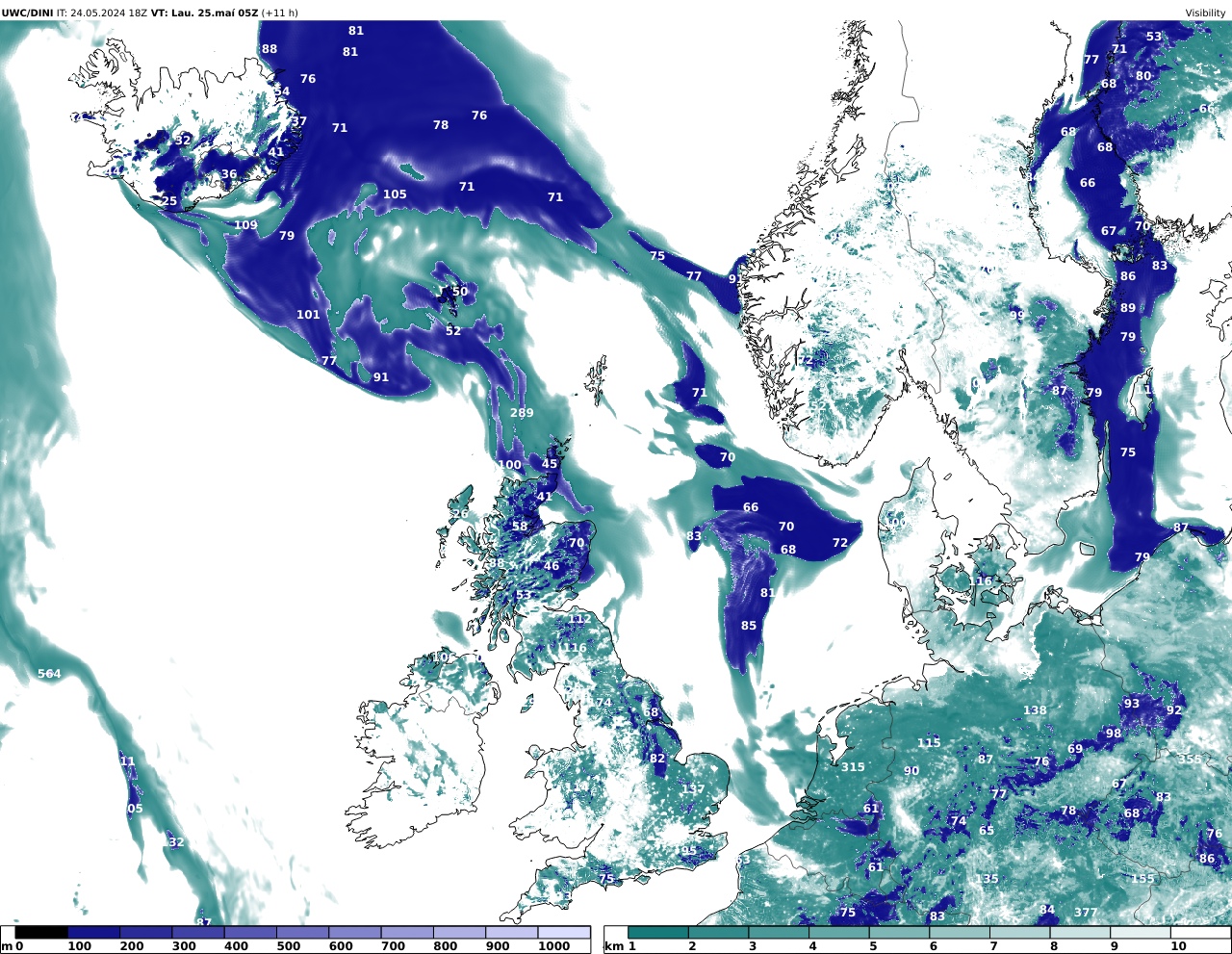Click the '37' value off east Iceland

pos(299,122)
